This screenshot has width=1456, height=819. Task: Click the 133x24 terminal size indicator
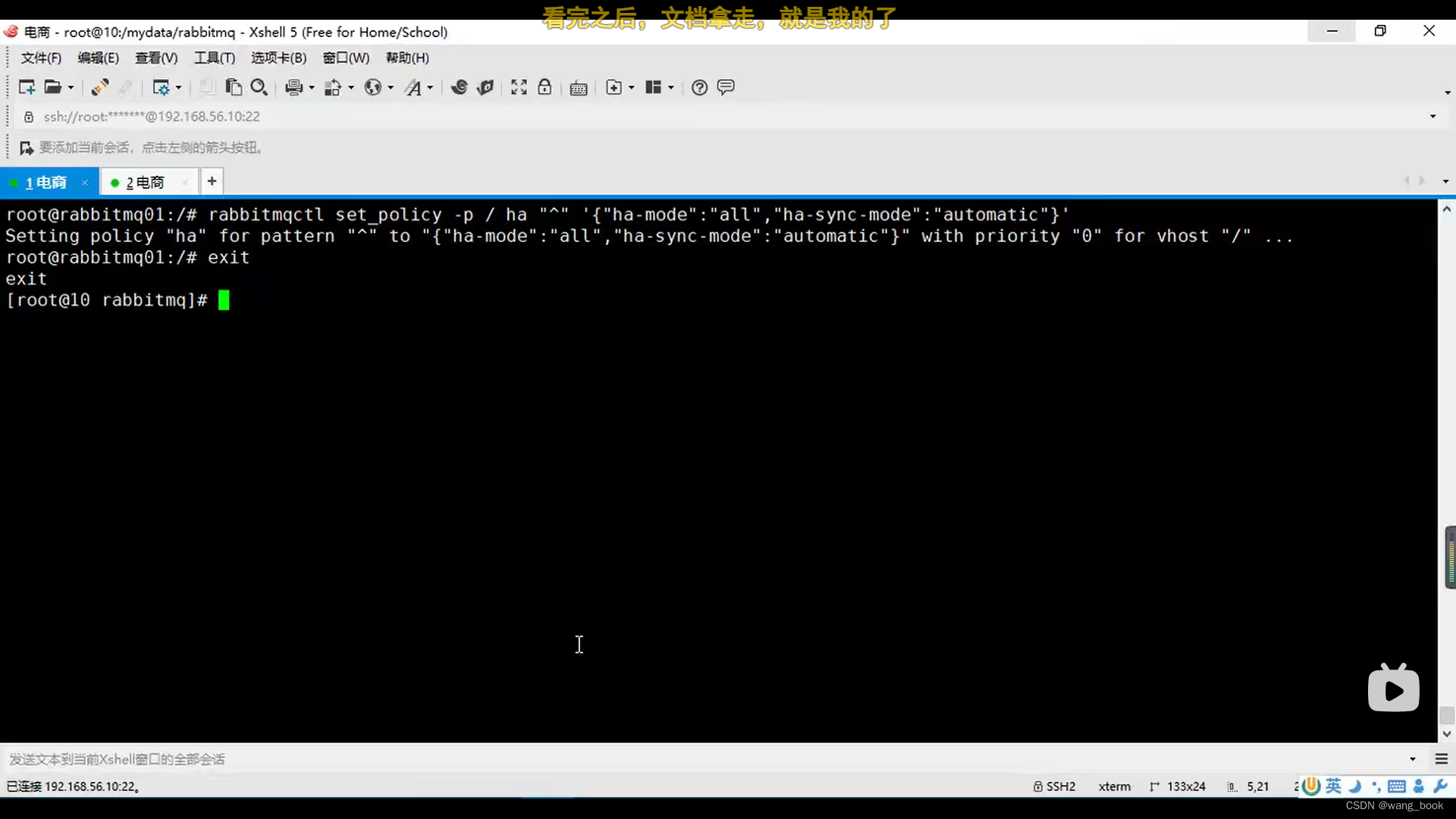click(x=1178, y=786)
